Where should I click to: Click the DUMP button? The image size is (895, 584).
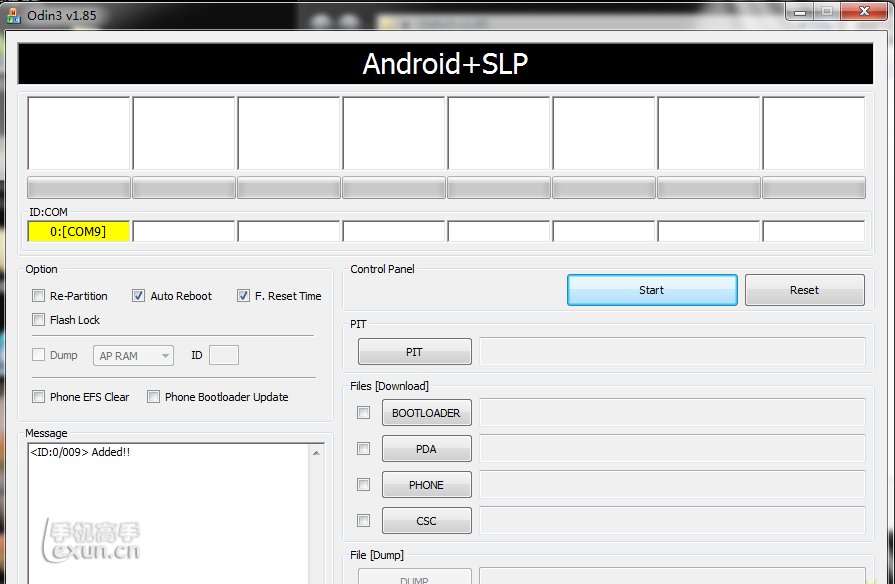coord(415,577)
